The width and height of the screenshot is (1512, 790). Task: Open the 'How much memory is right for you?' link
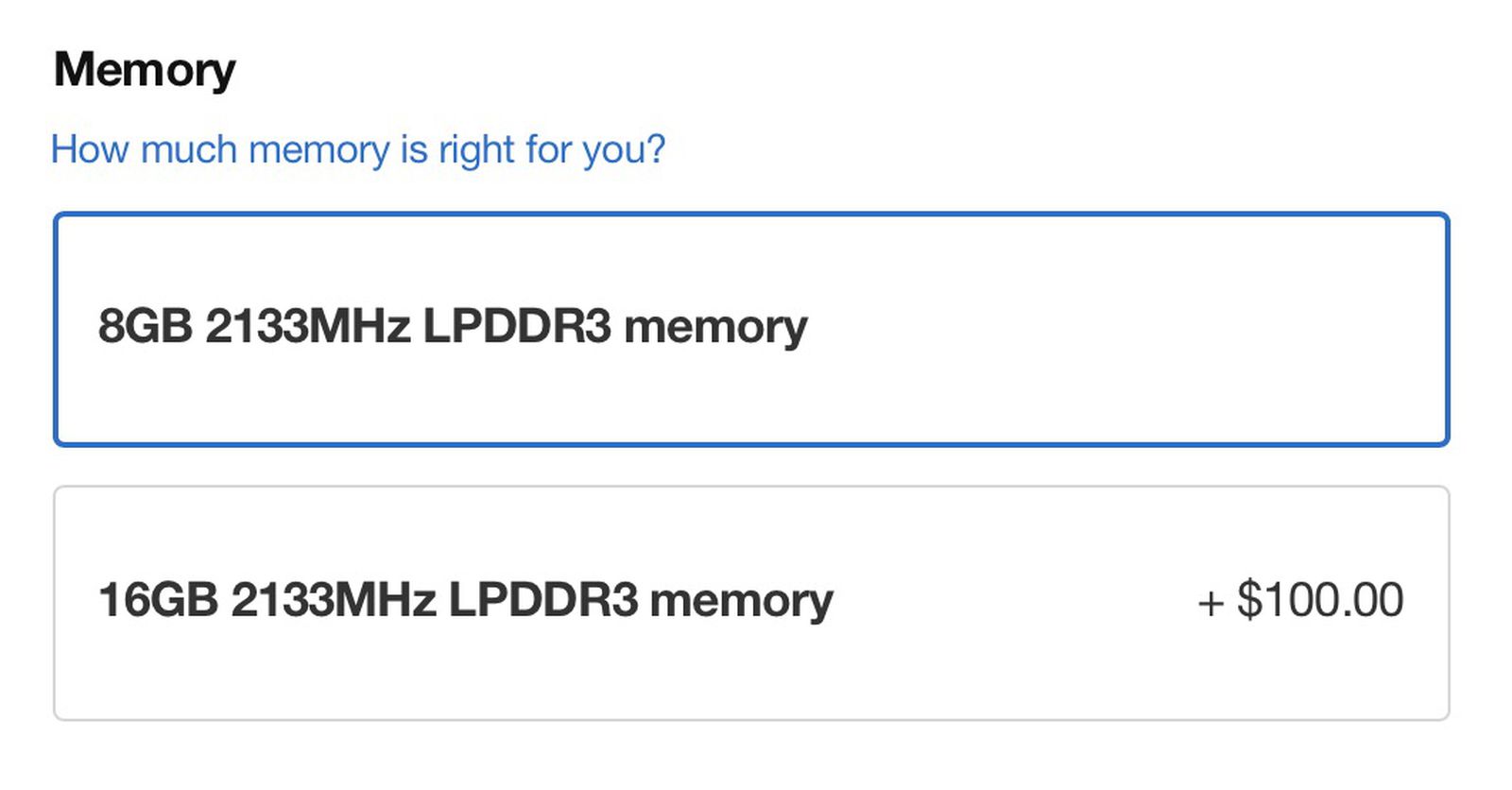[359, 148]
